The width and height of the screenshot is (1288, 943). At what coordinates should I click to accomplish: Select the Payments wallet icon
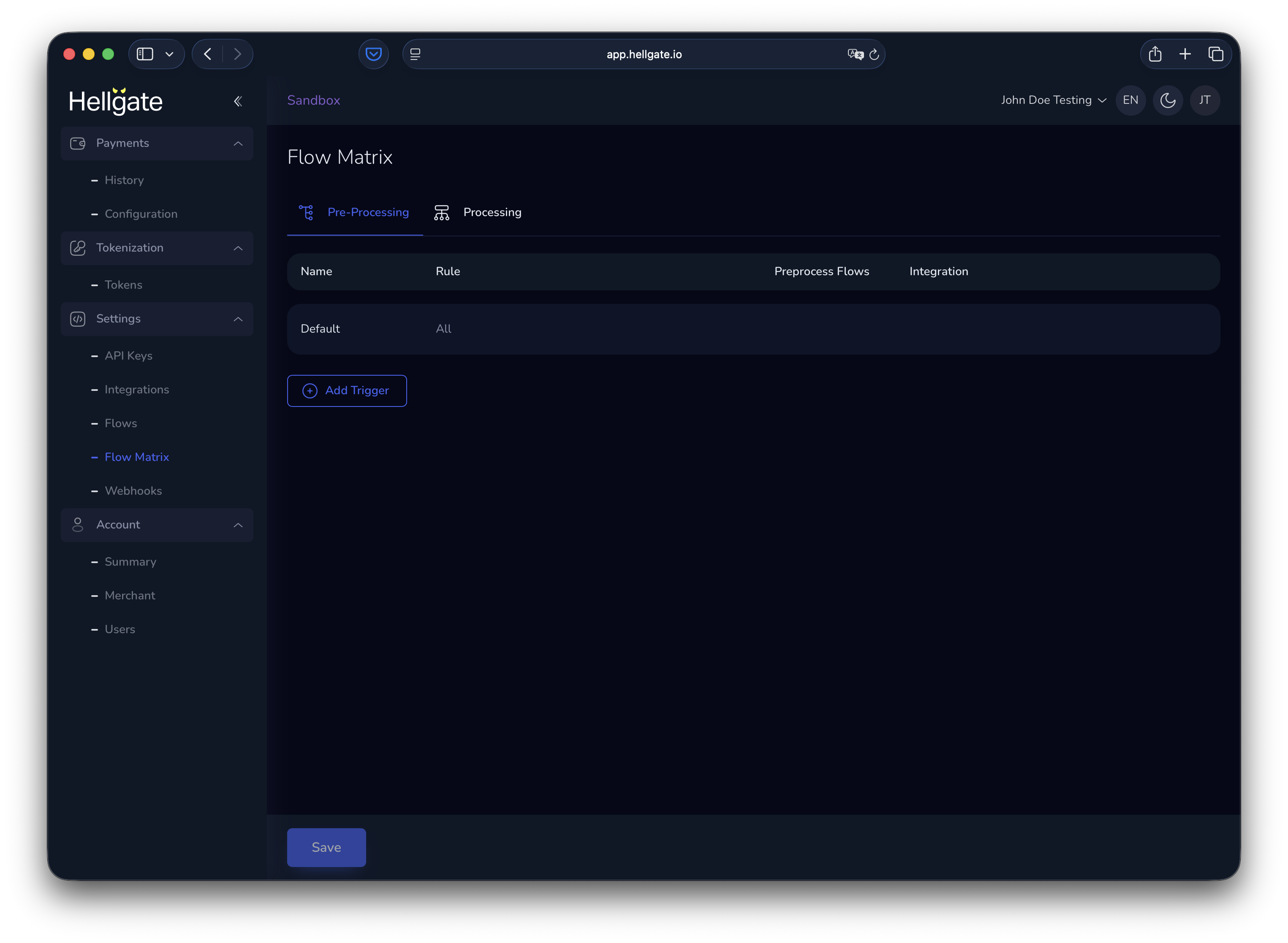[78, 143]
